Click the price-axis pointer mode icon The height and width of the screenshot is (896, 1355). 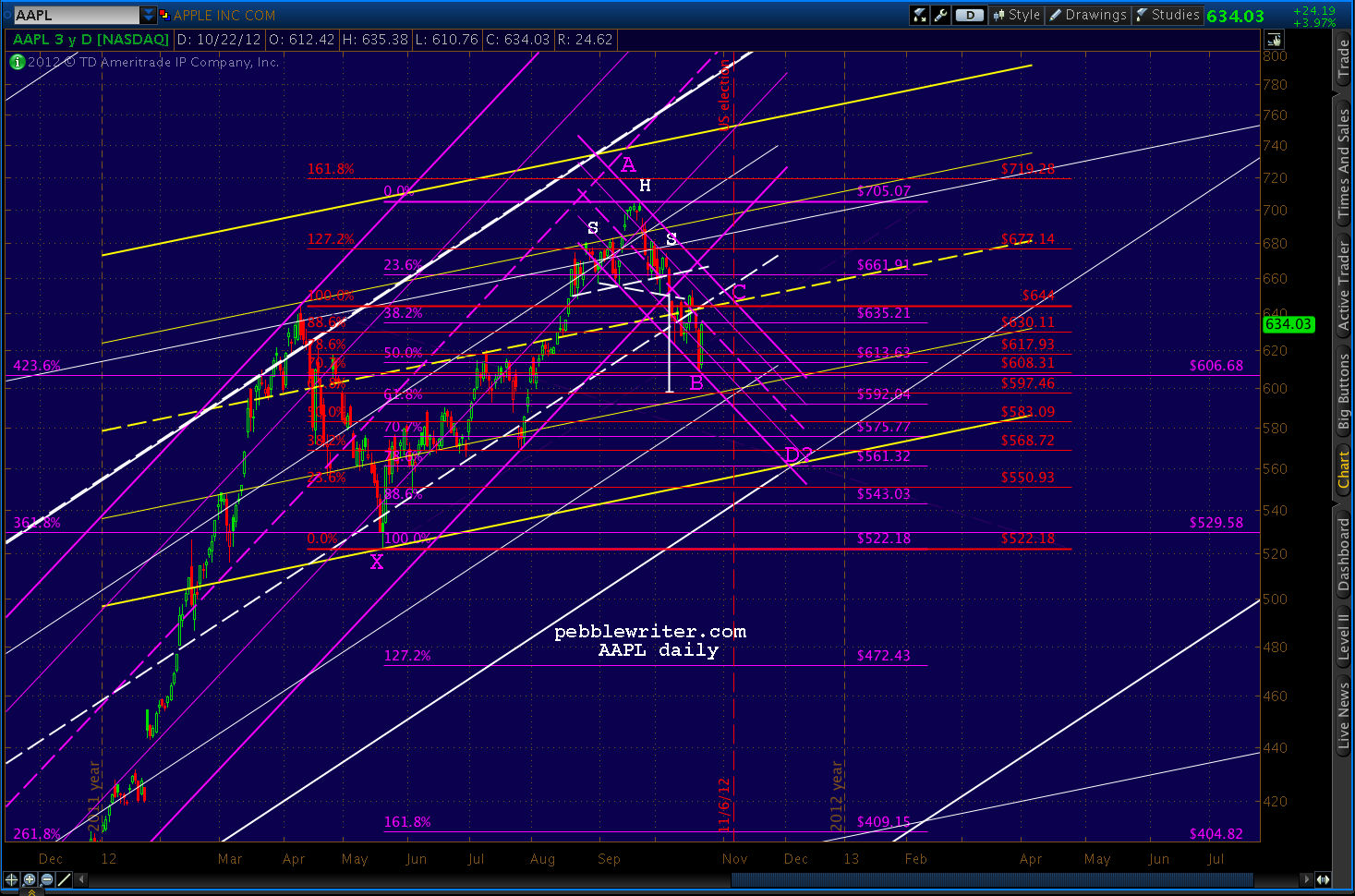click(1275, 40)
